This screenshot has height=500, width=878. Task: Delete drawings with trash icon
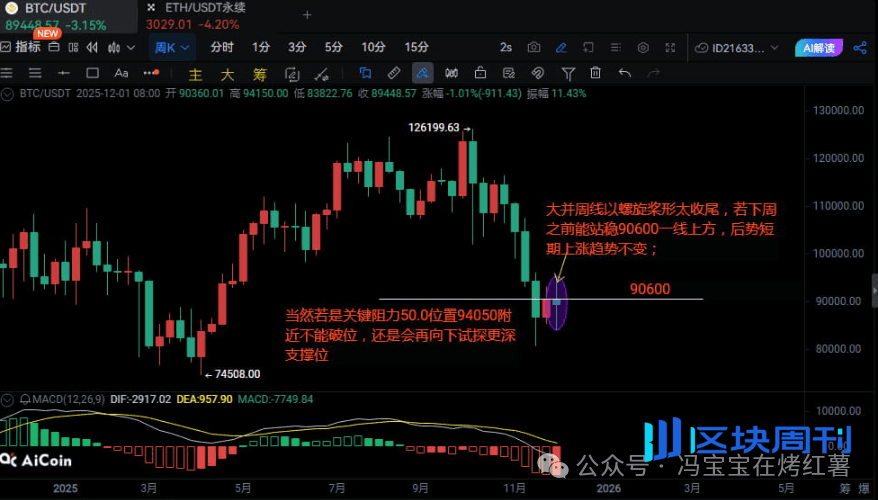click(595, 73)
